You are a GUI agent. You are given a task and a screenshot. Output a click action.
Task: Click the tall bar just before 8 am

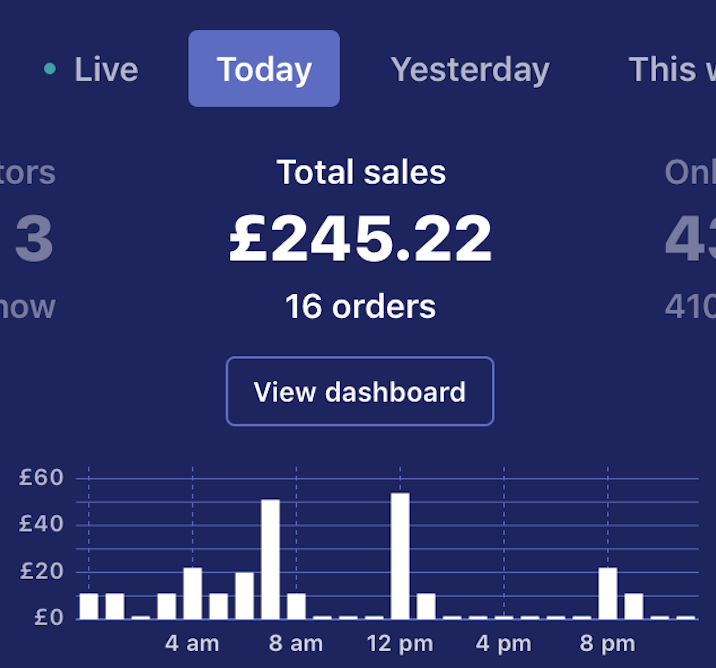click(270, 559)
